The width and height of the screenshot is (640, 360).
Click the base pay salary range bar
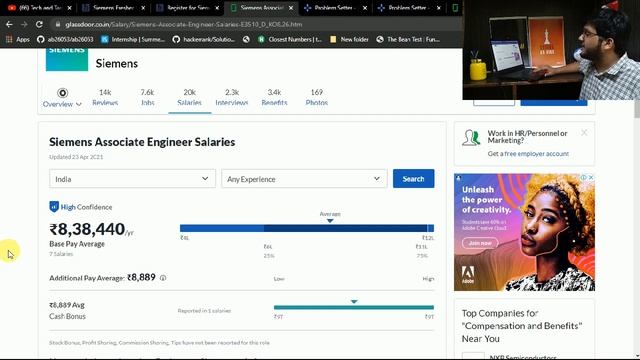point(307,228)
